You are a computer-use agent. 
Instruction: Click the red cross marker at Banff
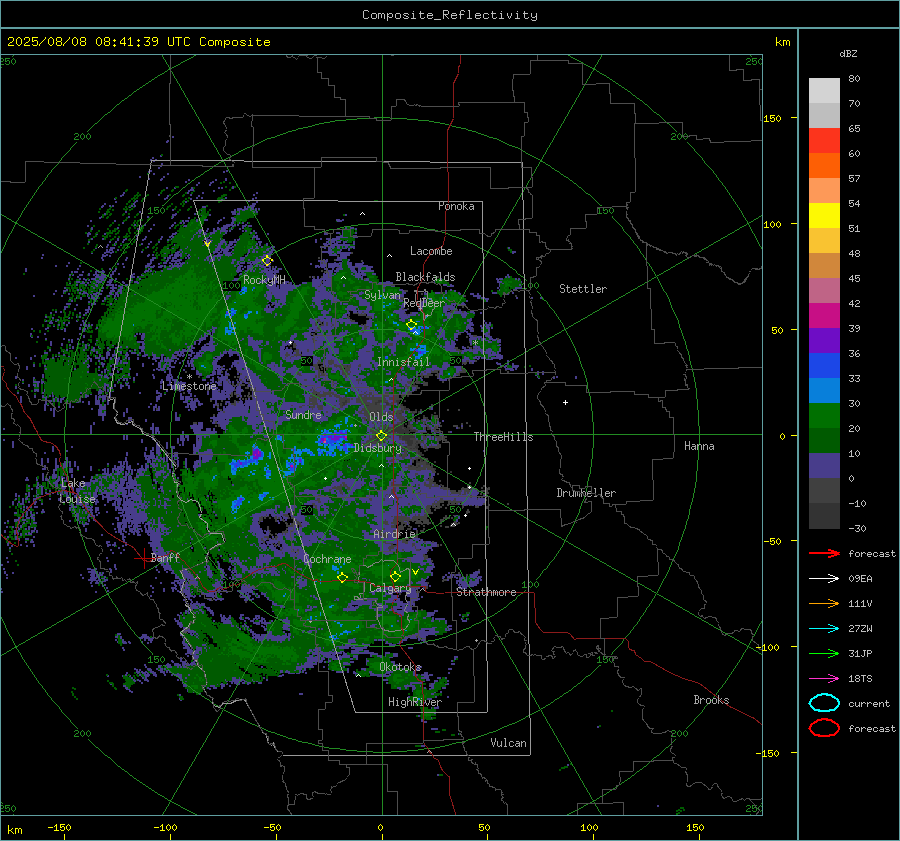tap(143, 558)
